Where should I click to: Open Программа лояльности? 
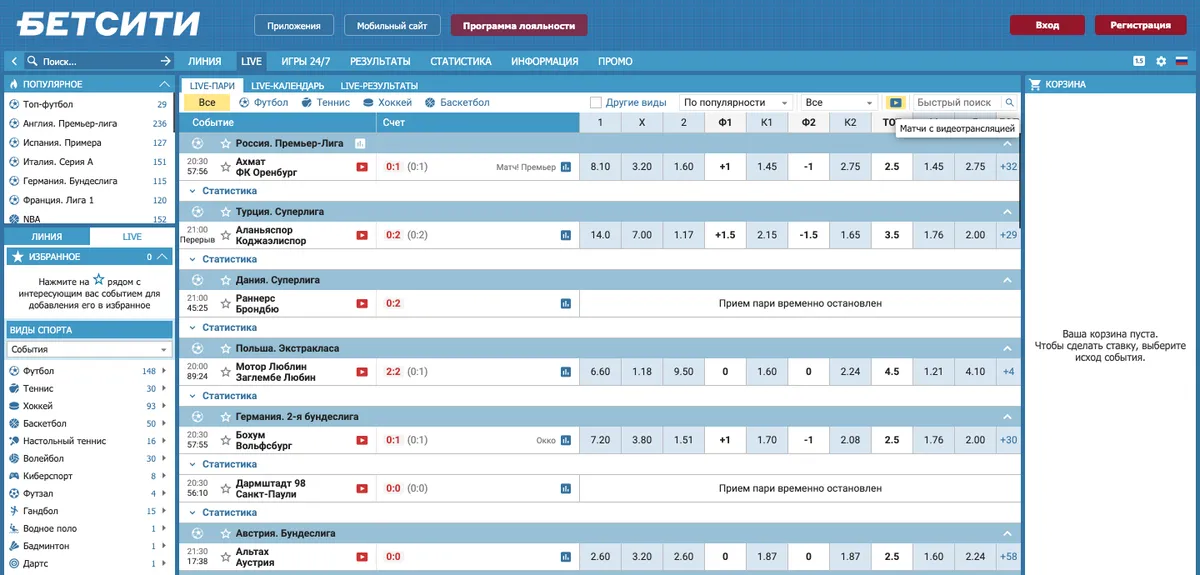tap(519, 25)
